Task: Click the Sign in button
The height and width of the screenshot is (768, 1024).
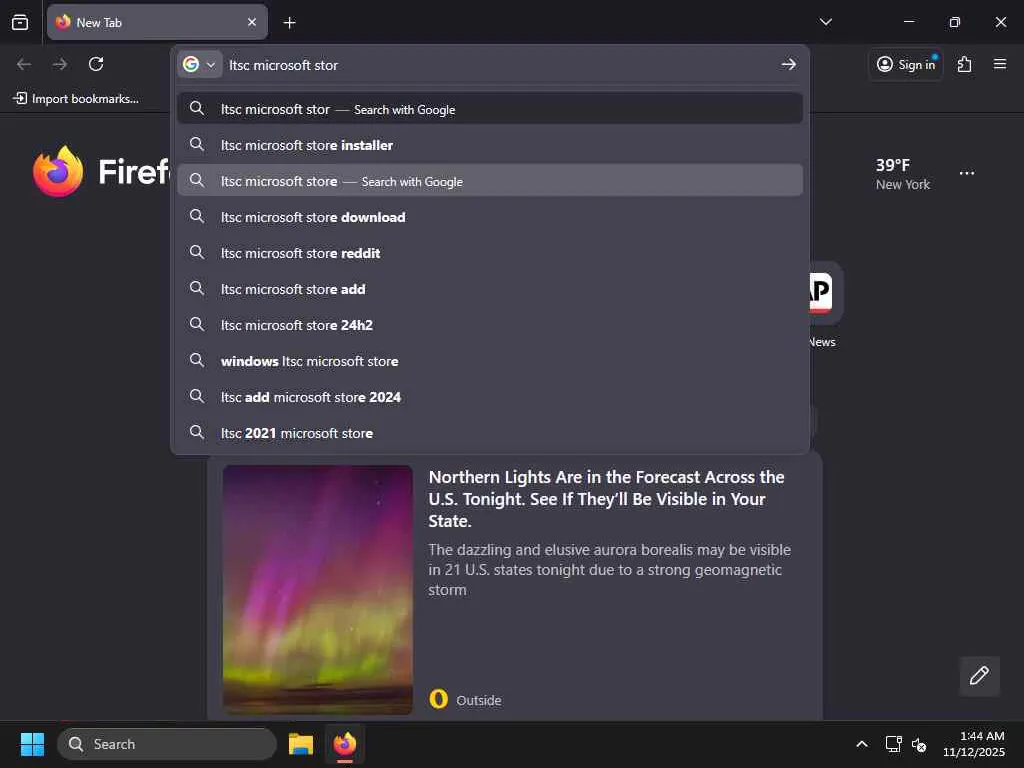Action: pyautogui.click(x=906, y=64)
